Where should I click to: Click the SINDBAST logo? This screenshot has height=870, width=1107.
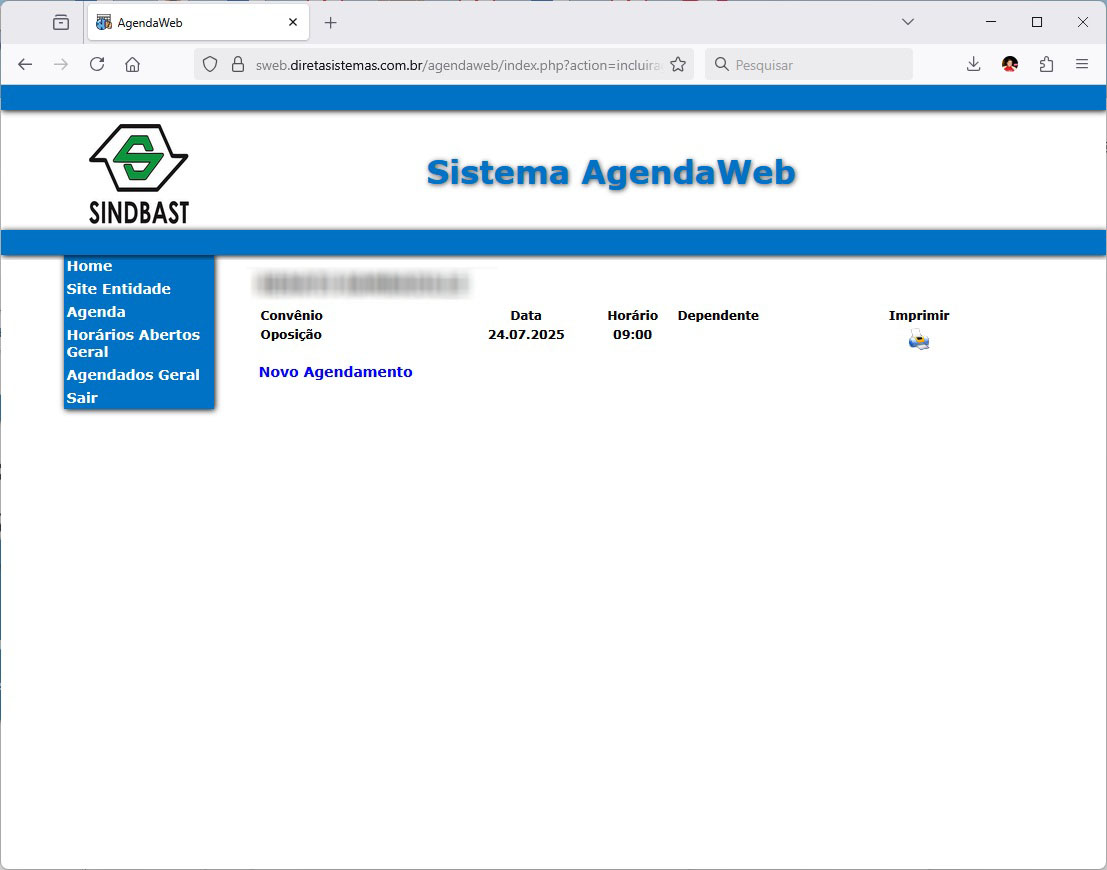[139, 173]
